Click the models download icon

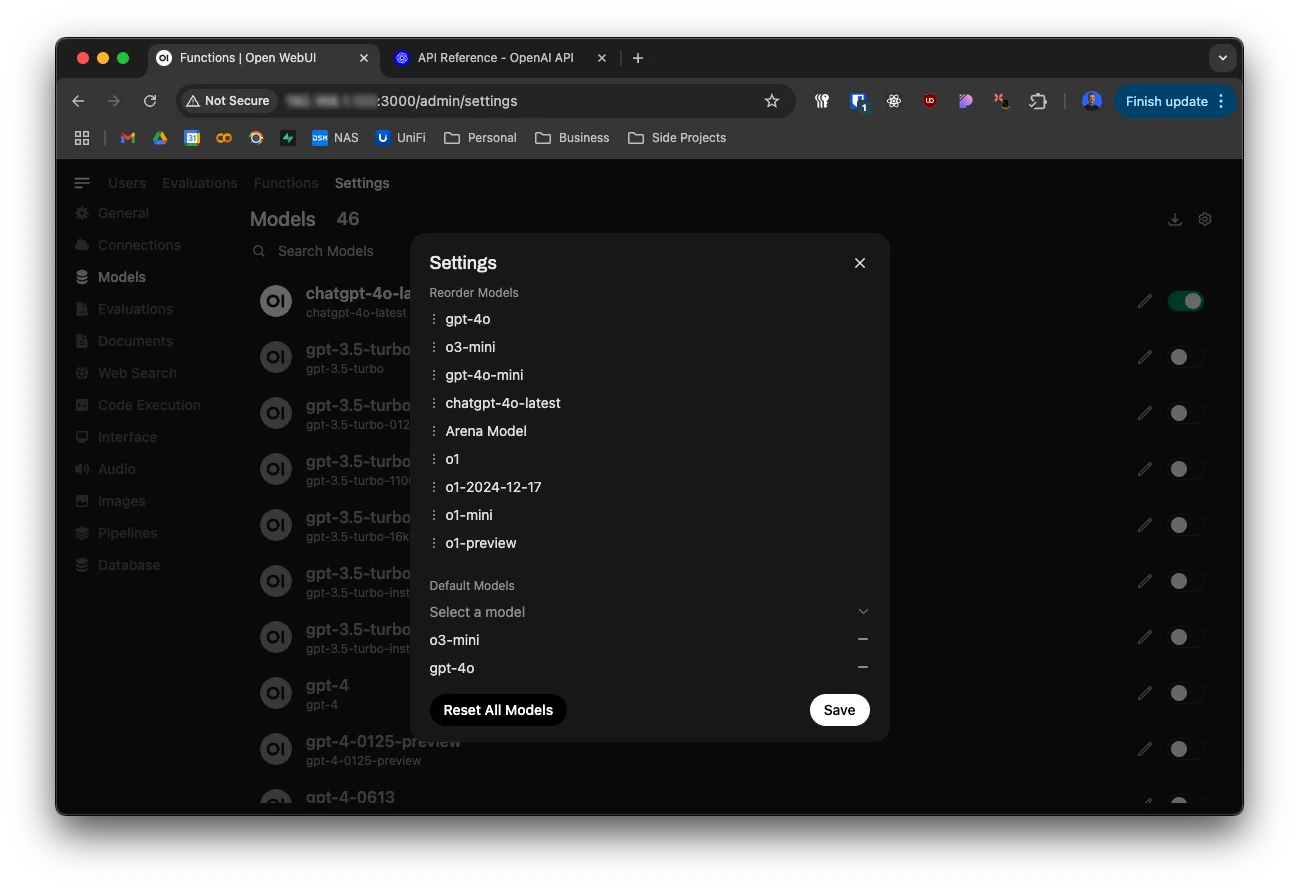coord(1175,219)
